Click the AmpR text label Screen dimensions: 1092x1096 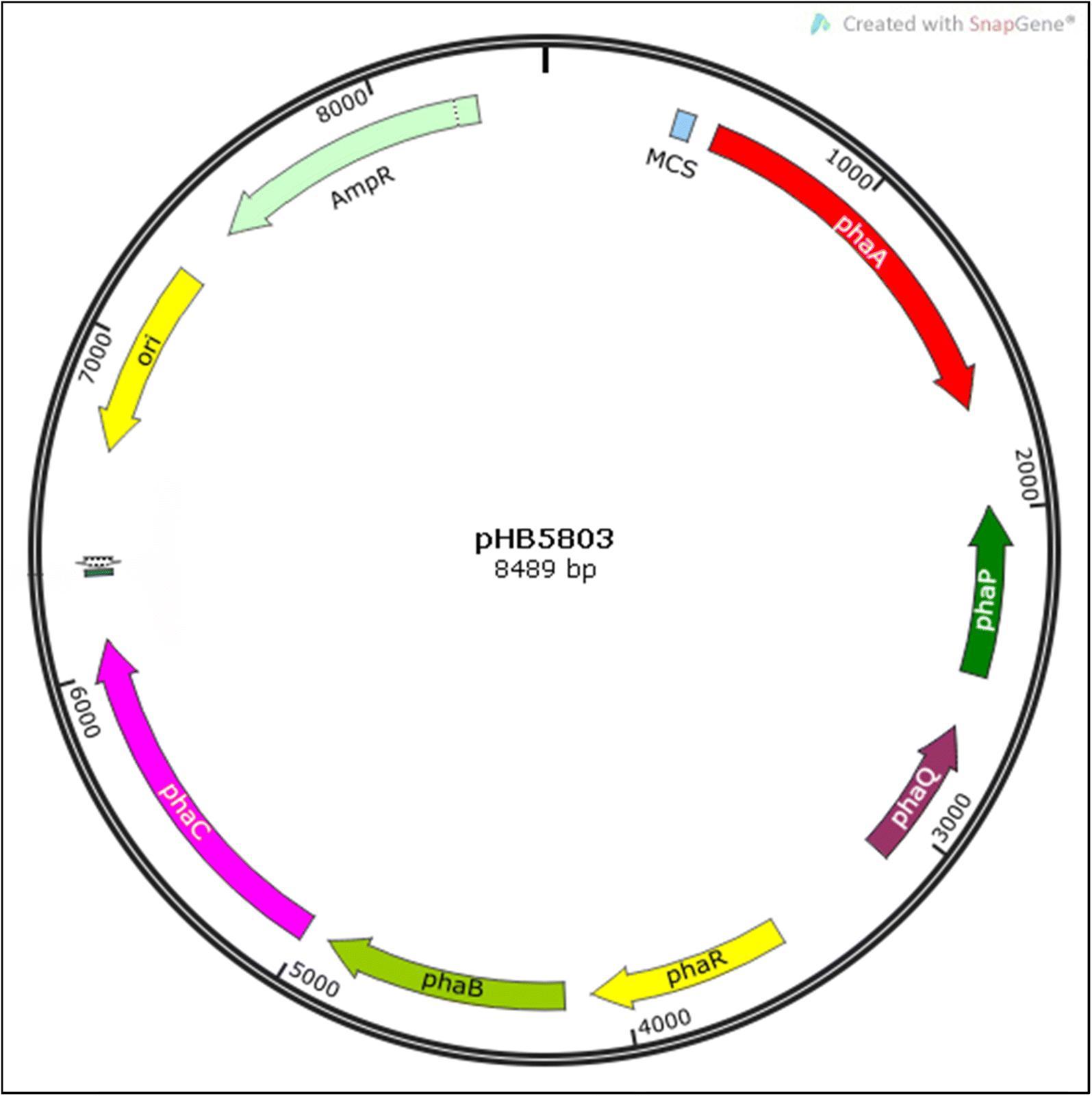(x=363, y=187)
